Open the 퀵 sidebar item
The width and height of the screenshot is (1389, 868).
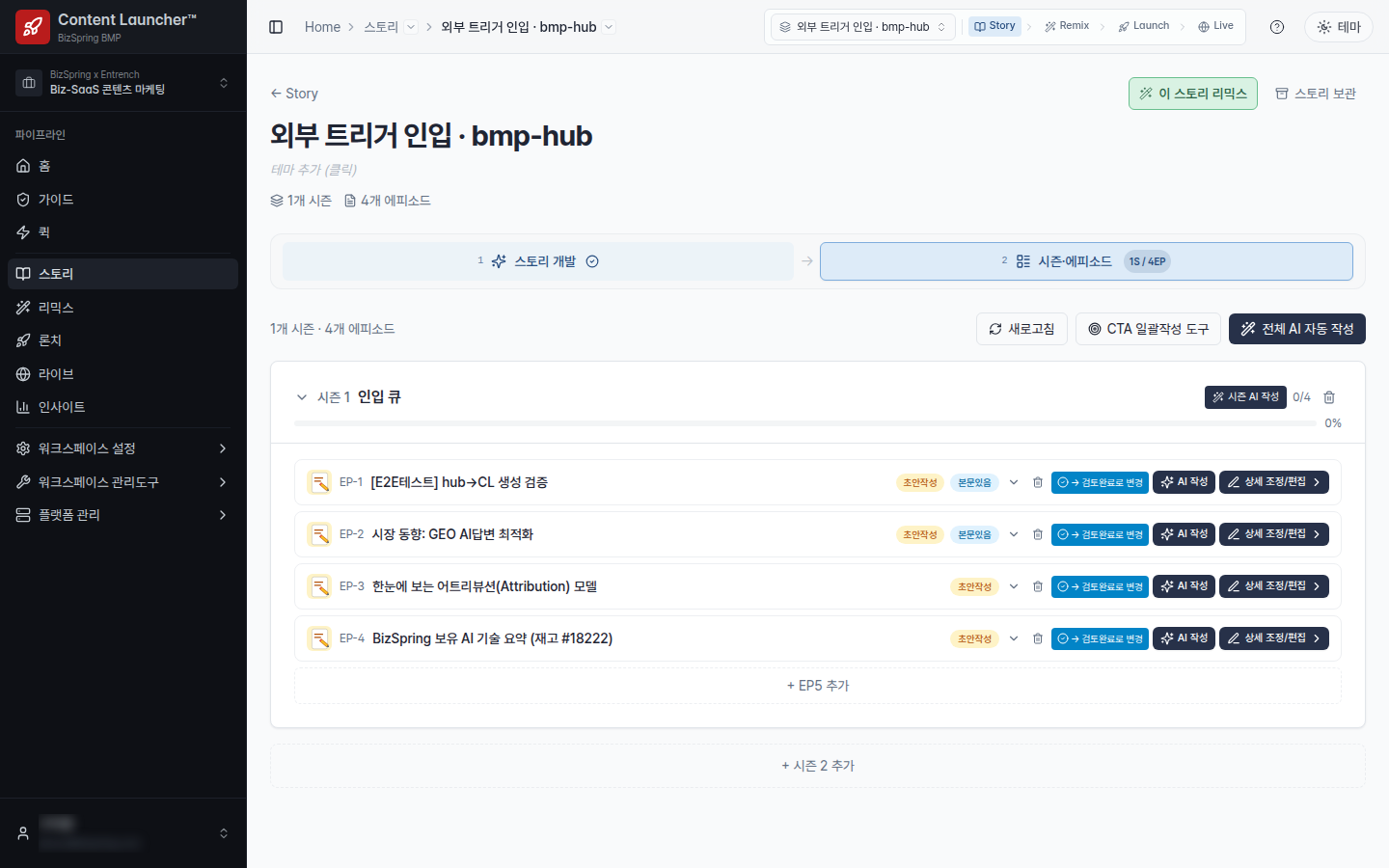tap(123, 232)
